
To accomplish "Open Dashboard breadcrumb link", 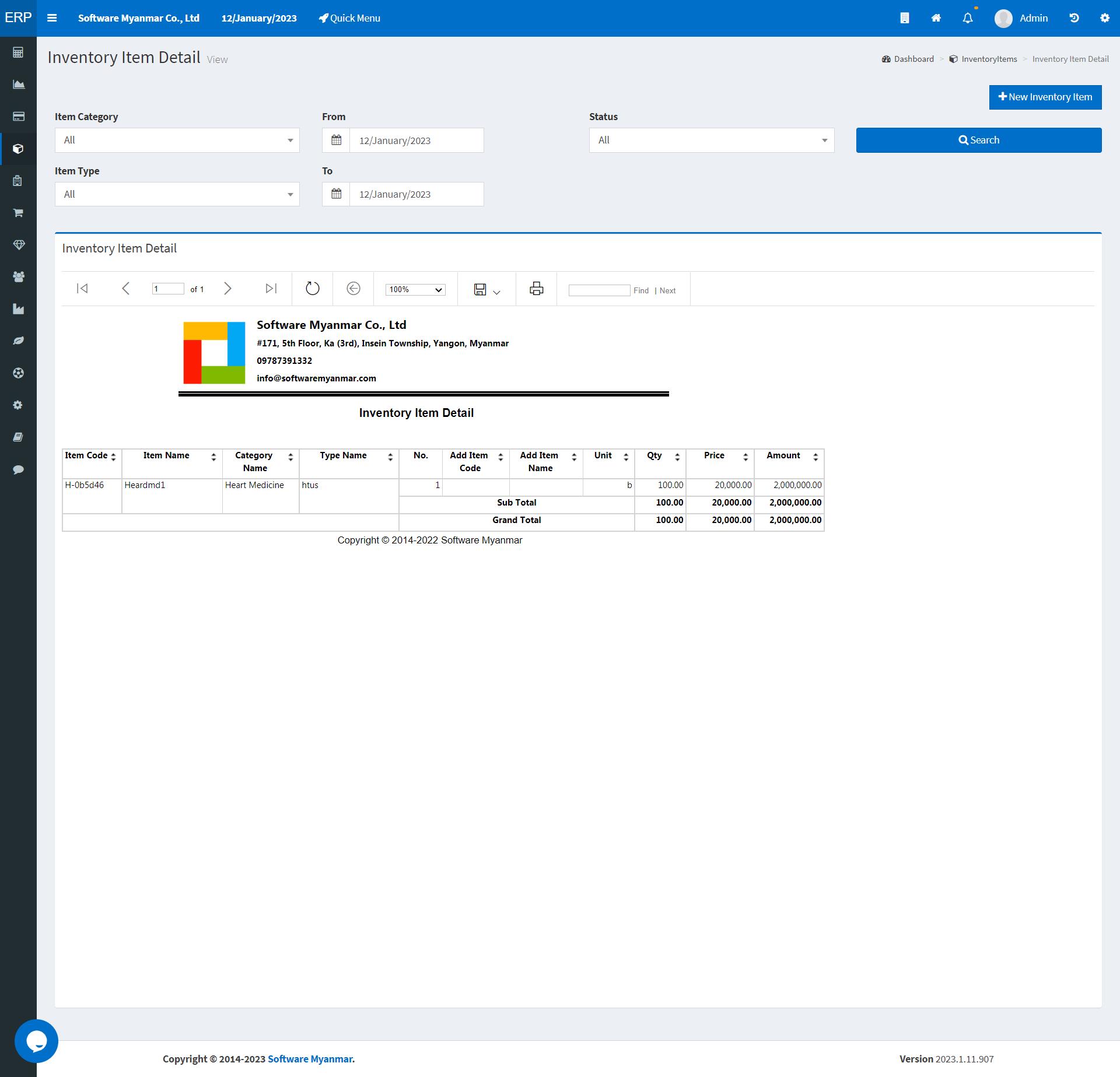I will tap(908, 59).
